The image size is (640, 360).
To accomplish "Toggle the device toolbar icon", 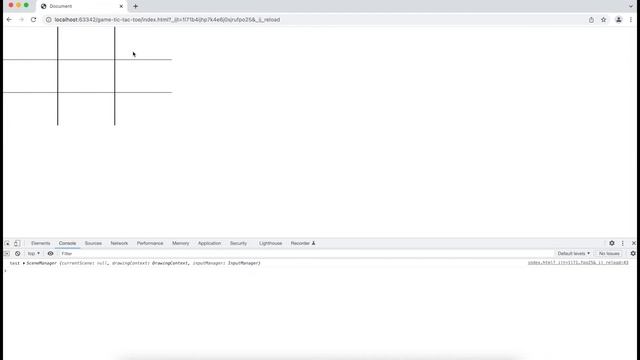I will point(17,243).
